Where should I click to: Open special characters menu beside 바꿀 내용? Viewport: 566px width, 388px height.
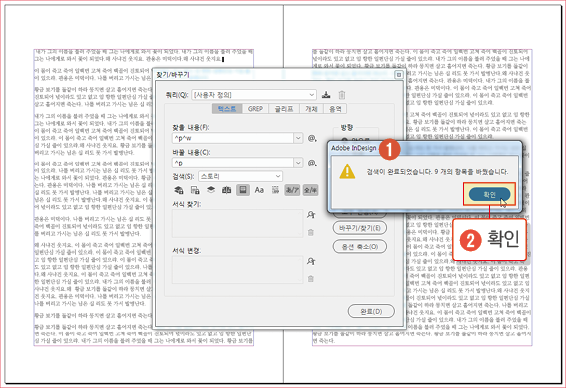tap(312, 163)
